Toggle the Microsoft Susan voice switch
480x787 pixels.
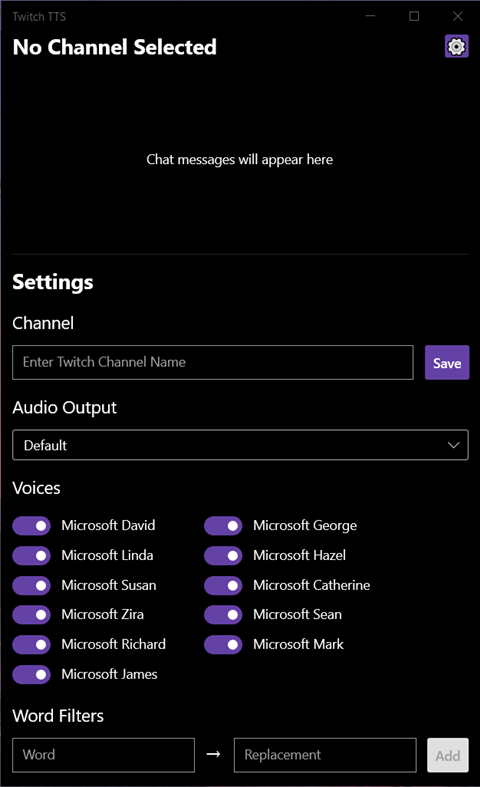(31, 585)
